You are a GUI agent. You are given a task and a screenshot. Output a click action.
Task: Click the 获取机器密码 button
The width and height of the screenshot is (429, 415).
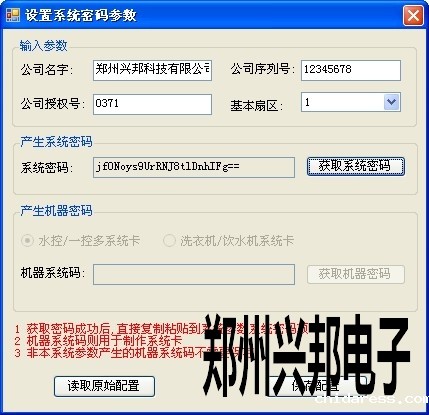pyautogui.click(x=355, y=274)
